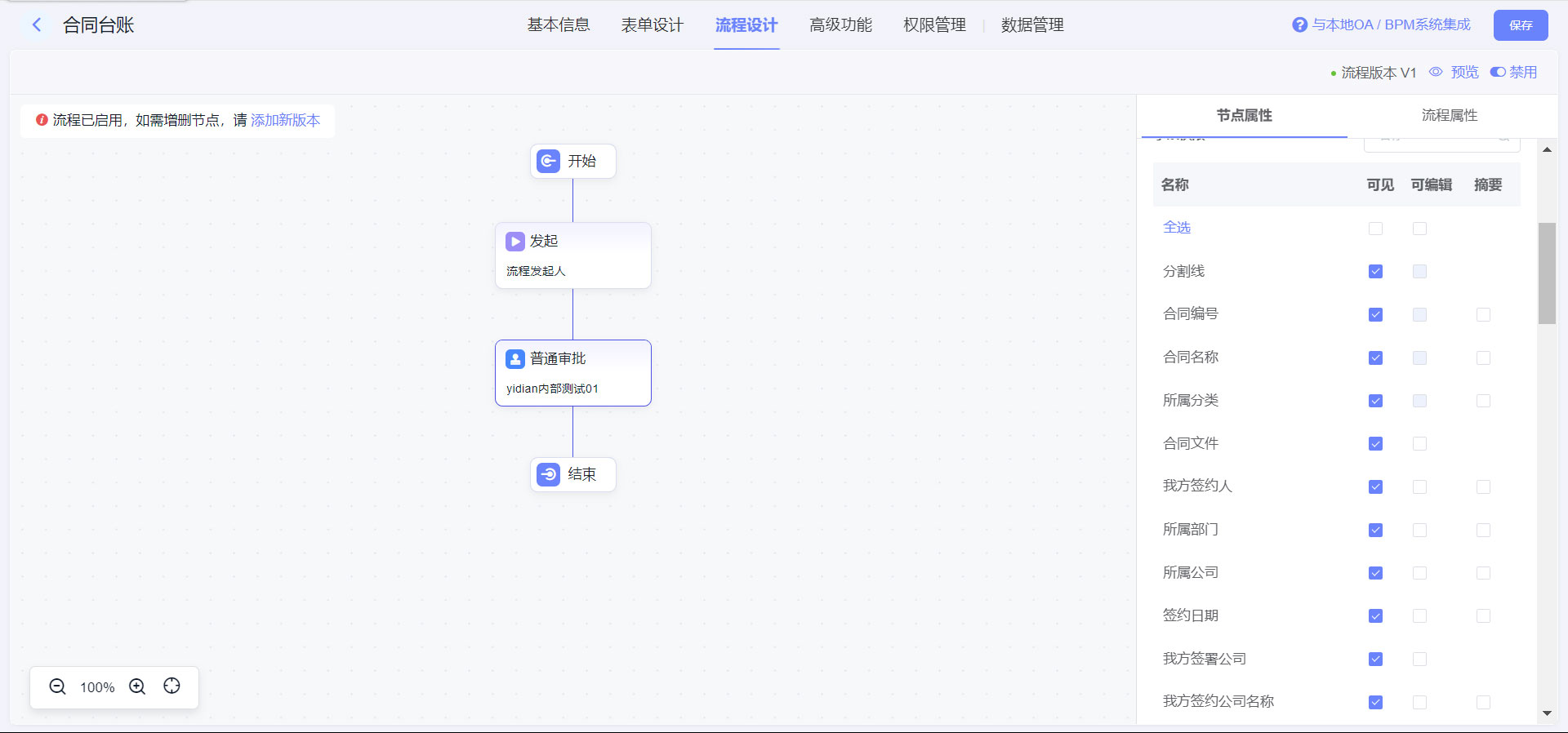Click the 添加新版本 link
The image size is (1568, 733).
point(285,120)
